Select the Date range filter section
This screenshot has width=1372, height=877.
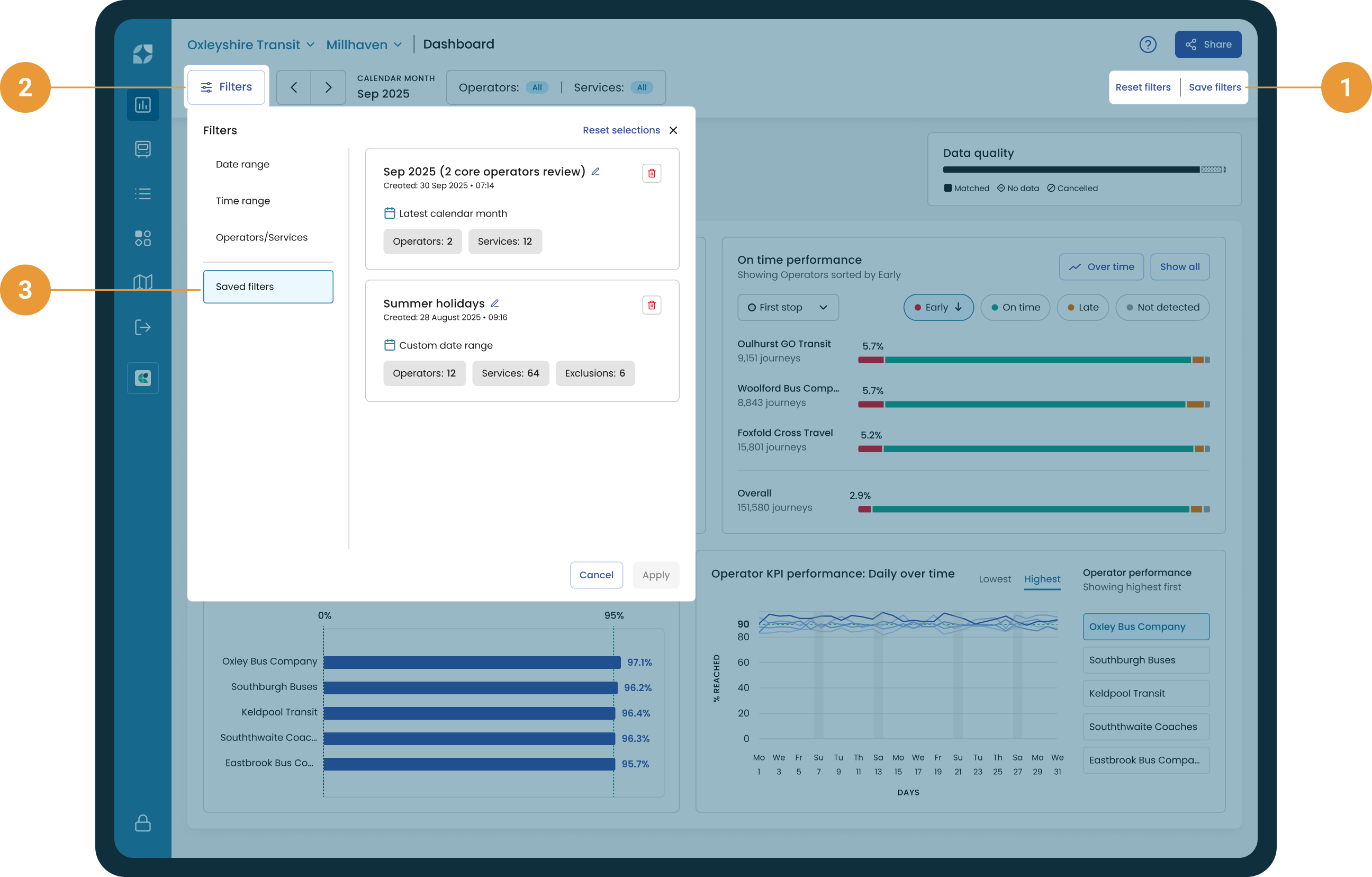(243, 164)
